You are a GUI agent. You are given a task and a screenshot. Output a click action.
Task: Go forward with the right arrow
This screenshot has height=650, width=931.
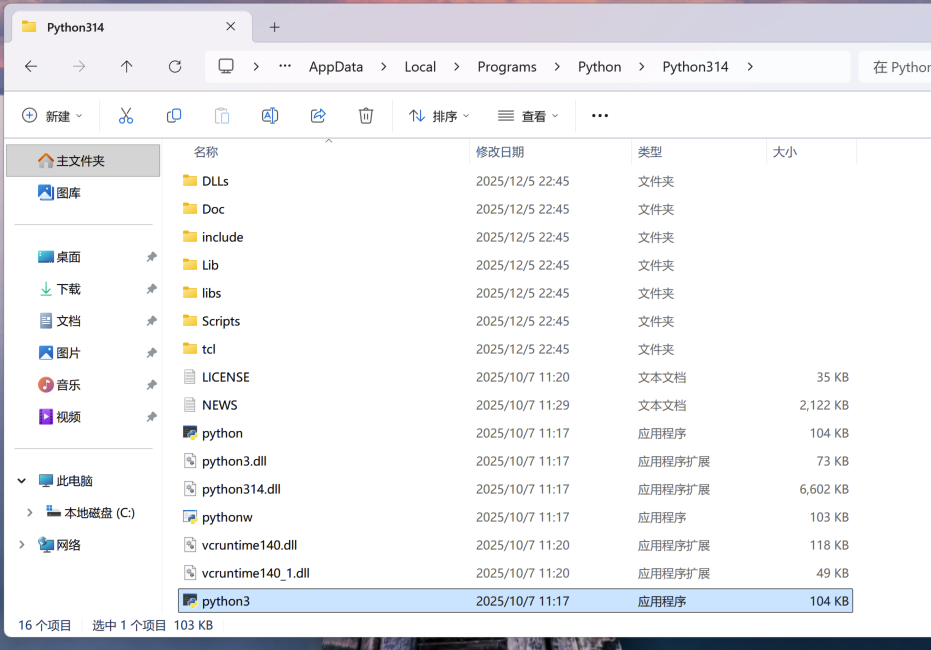point(79,66)
